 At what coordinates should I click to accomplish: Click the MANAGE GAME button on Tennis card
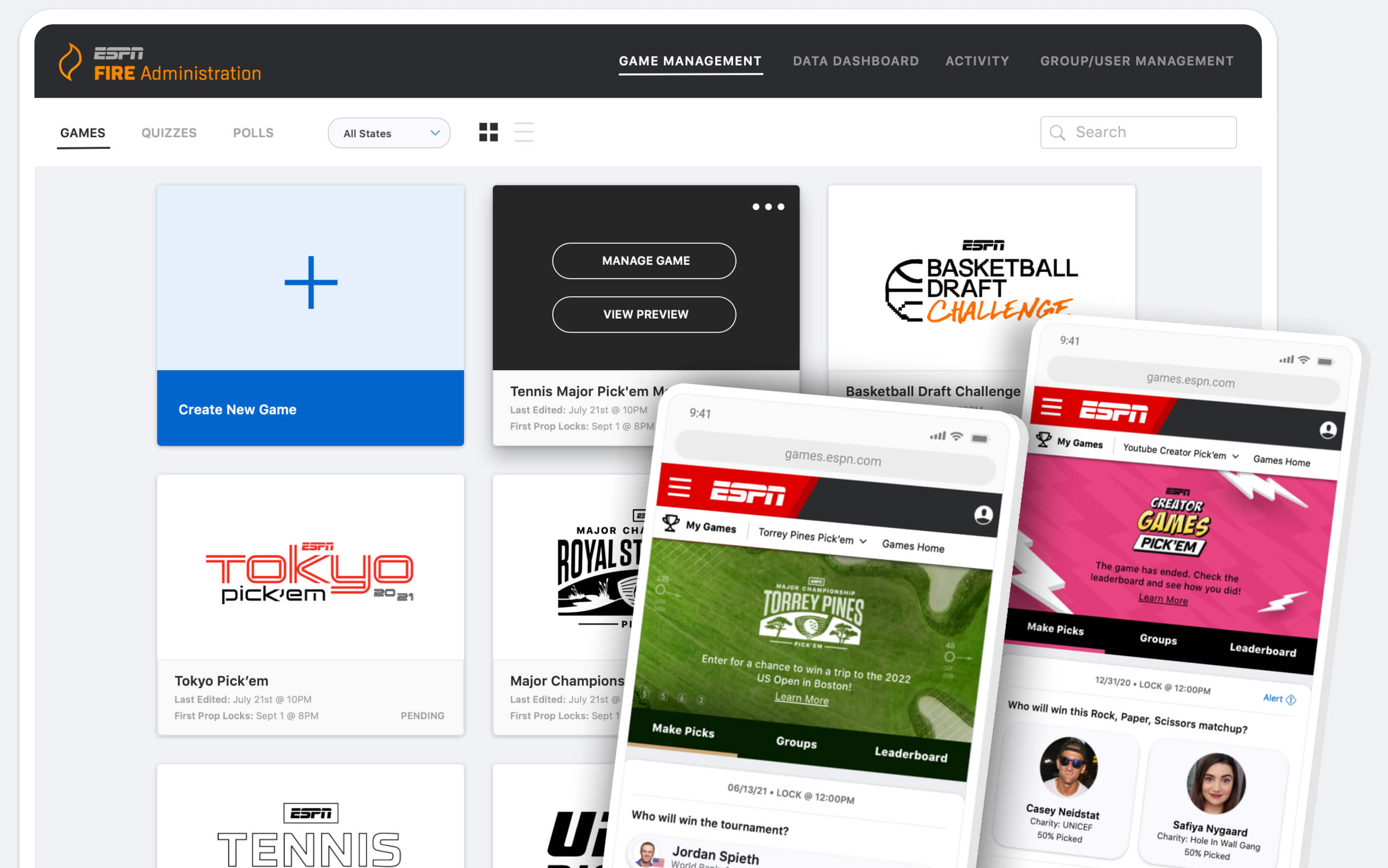644,260
